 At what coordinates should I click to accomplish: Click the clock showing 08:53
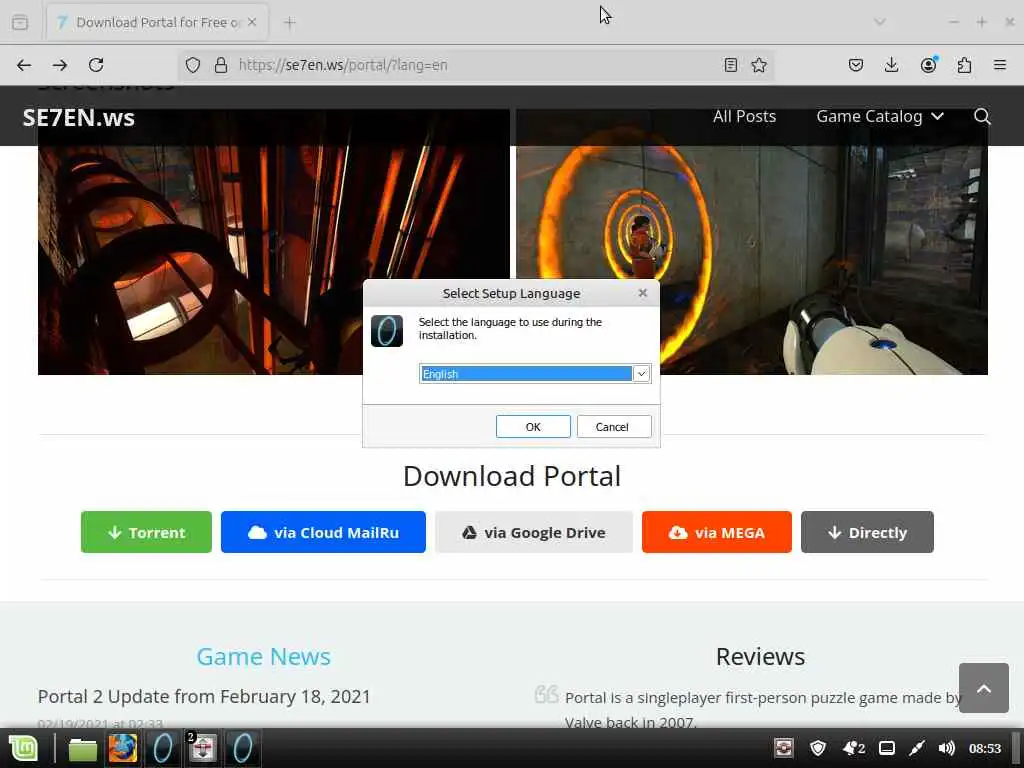984,748
